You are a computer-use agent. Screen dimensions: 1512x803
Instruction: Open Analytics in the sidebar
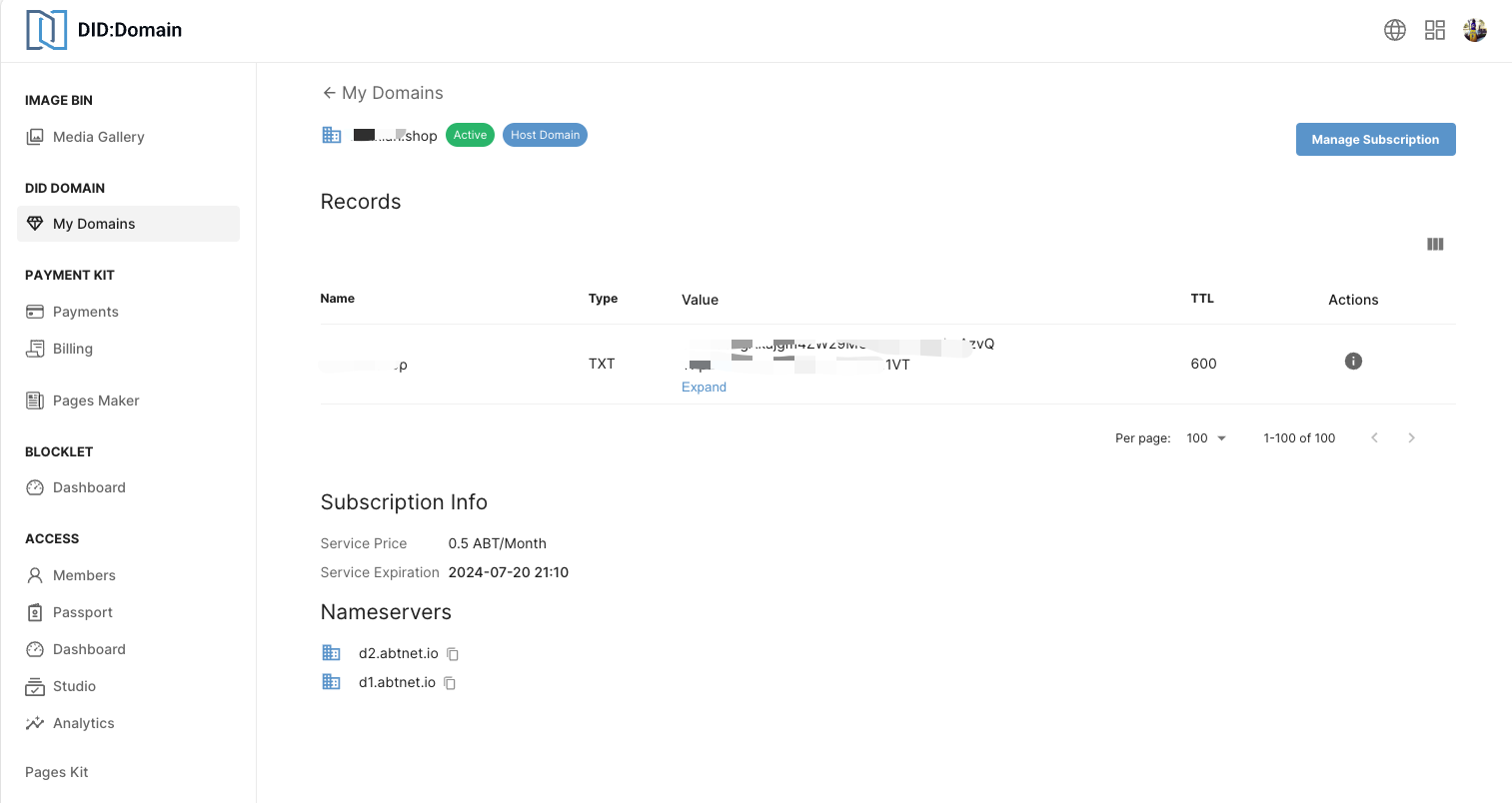point(83,723)
